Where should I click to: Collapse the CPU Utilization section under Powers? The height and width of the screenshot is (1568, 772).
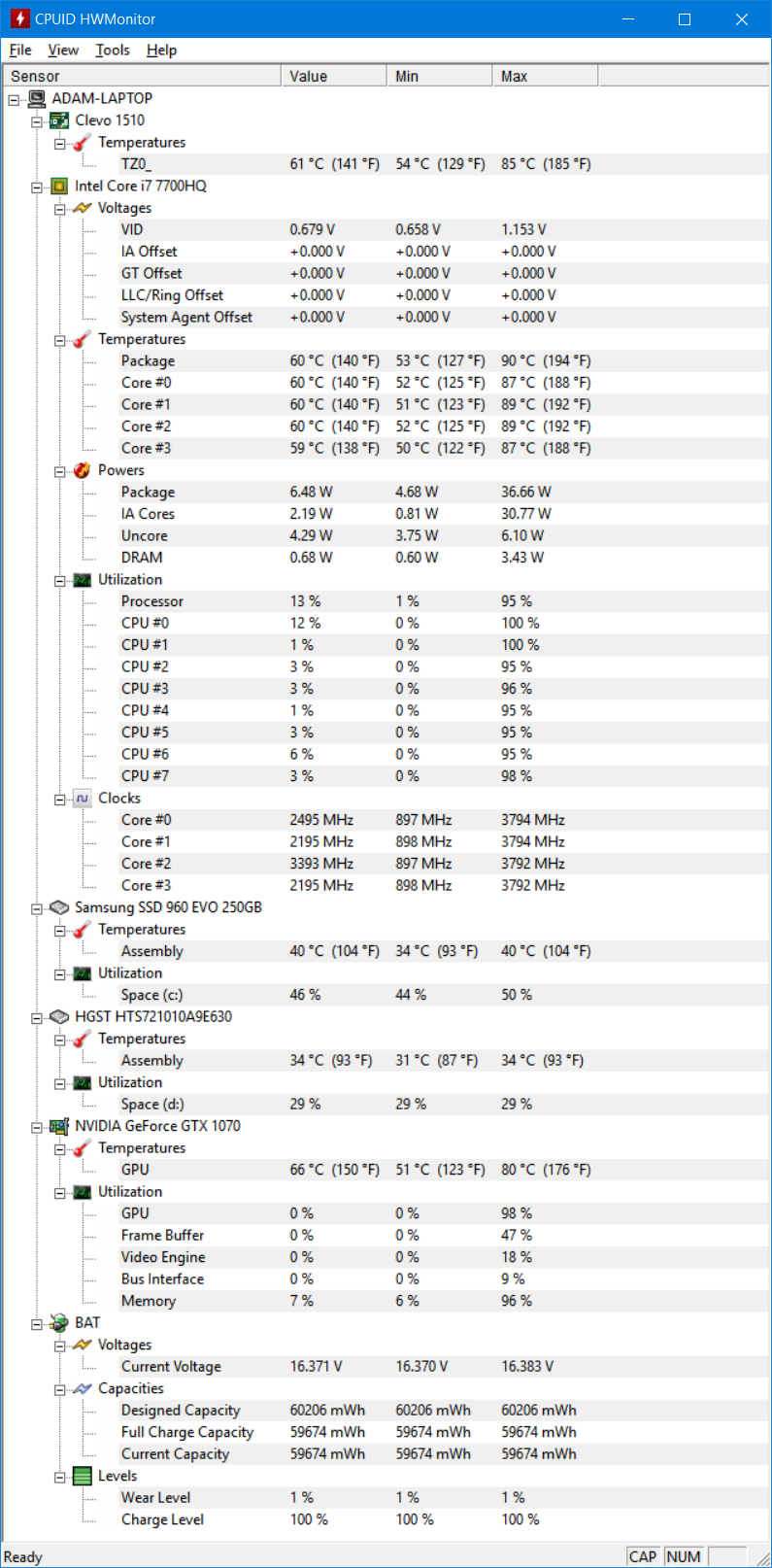(60, 580)
